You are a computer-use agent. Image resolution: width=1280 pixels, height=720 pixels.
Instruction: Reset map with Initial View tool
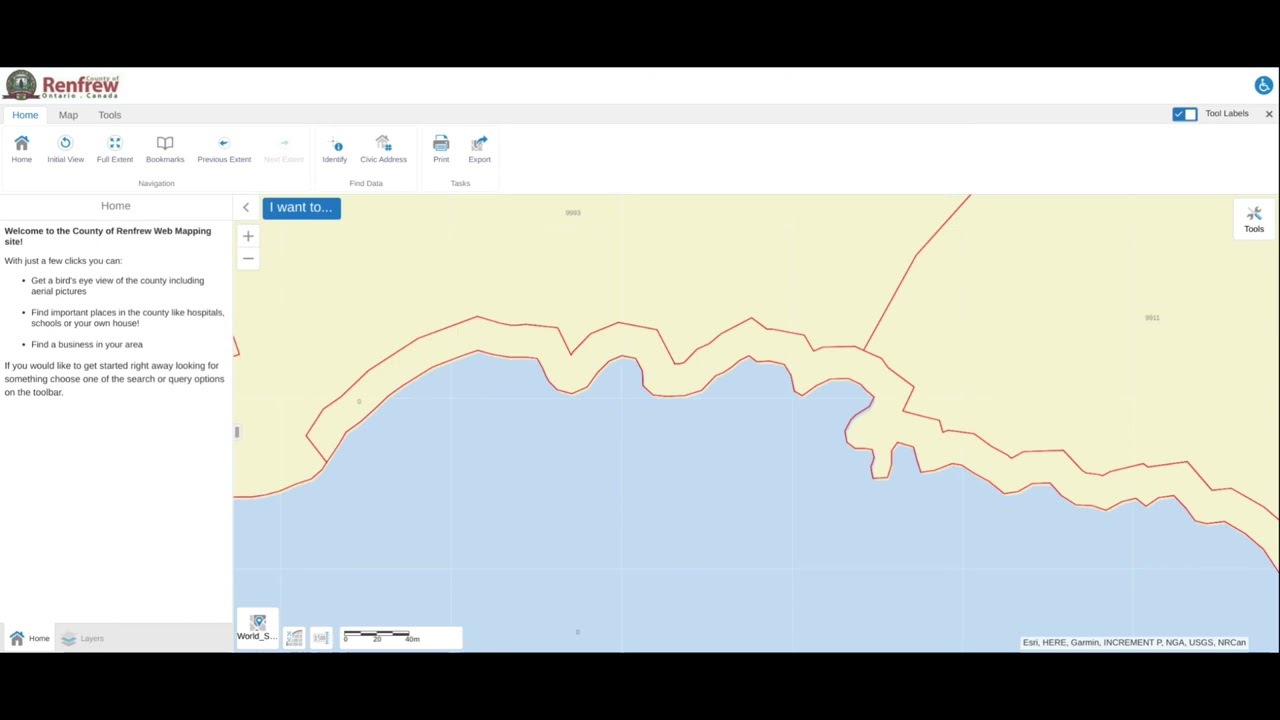[x=65, y=149]
